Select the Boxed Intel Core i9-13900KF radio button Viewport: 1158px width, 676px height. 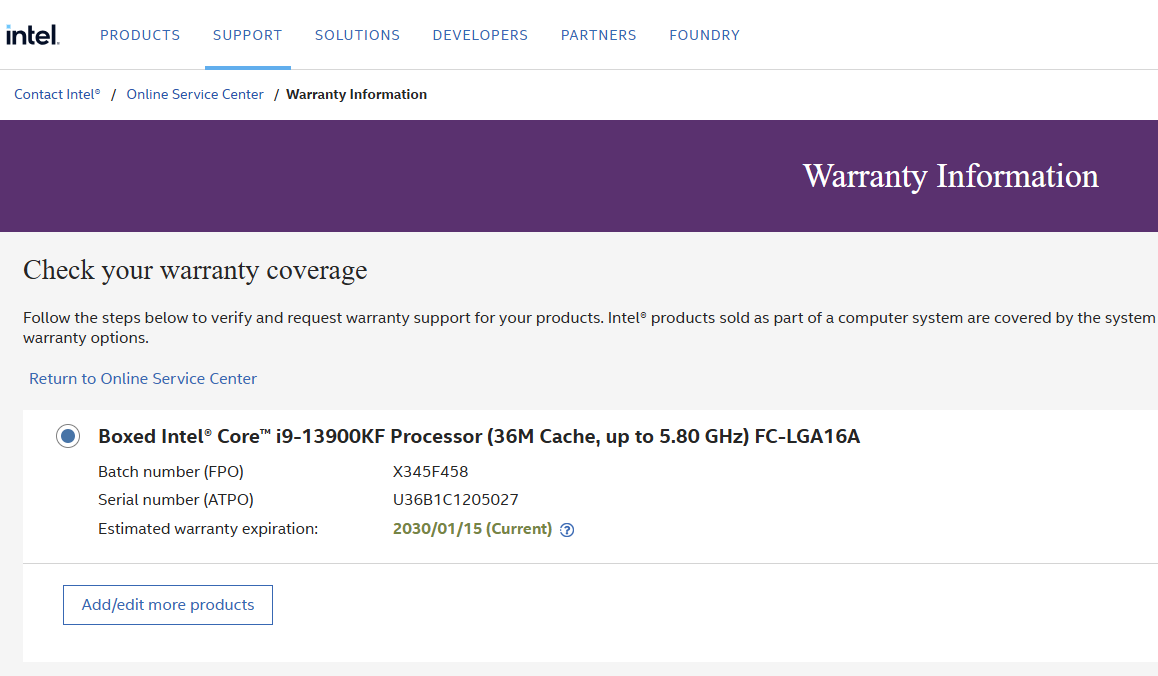(x=67, y=436)
